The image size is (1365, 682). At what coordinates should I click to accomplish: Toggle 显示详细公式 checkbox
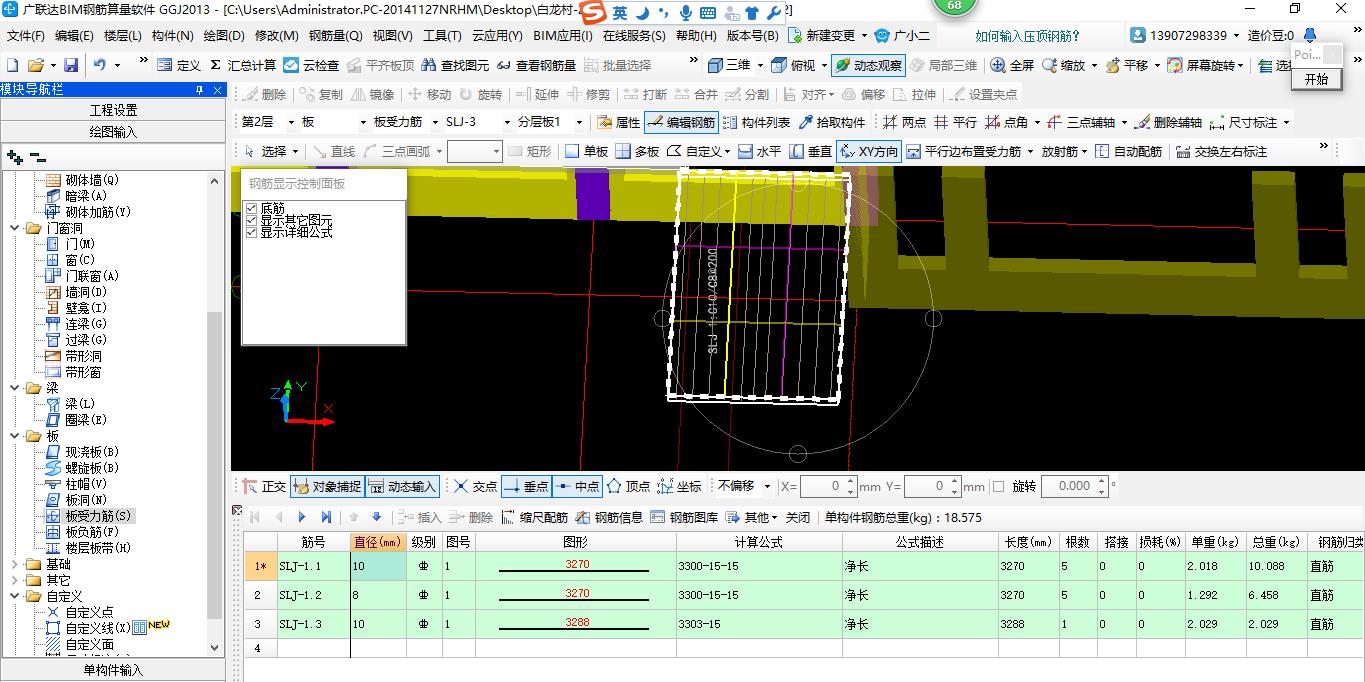point(252,232)
